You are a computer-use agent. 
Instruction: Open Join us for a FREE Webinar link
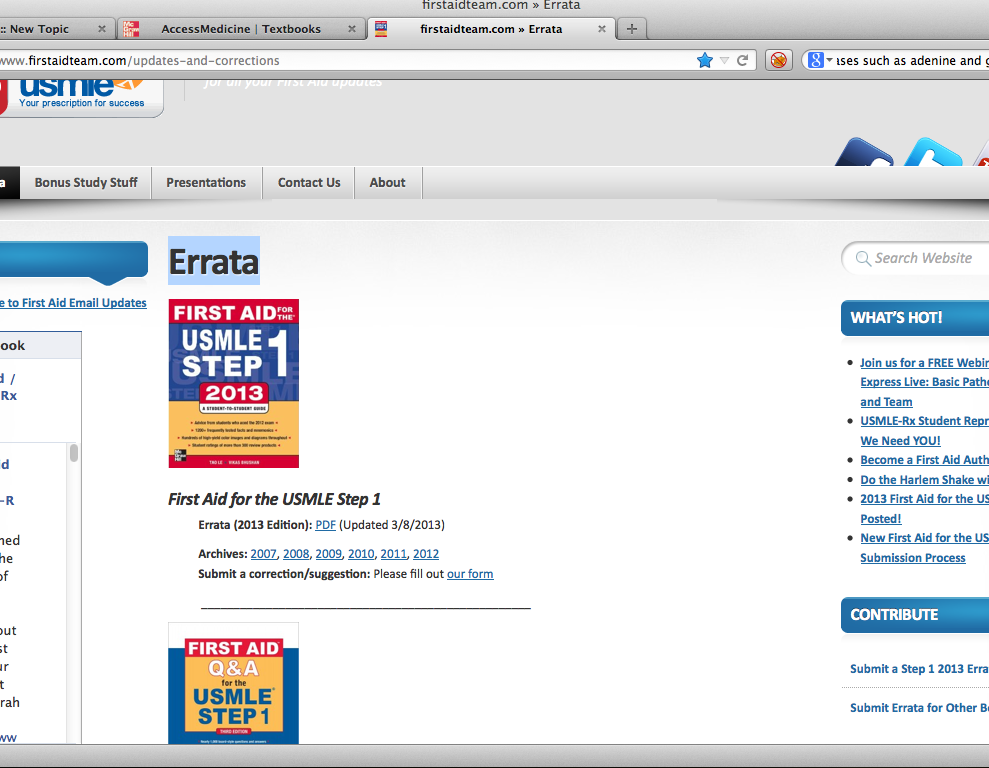(x=924, y=382)
